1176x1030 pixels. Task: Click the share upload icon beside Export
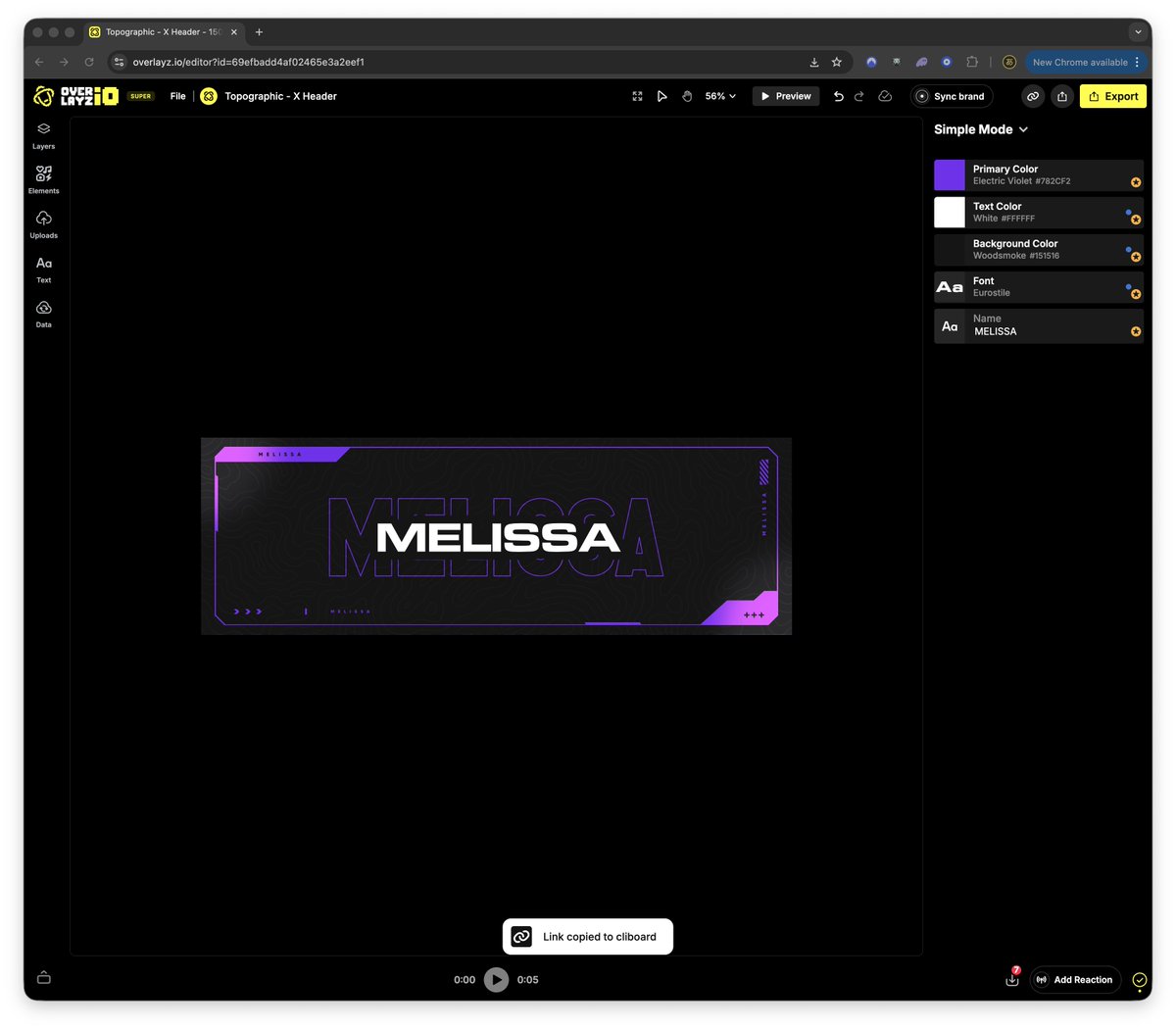click(x=1062, y=96)
